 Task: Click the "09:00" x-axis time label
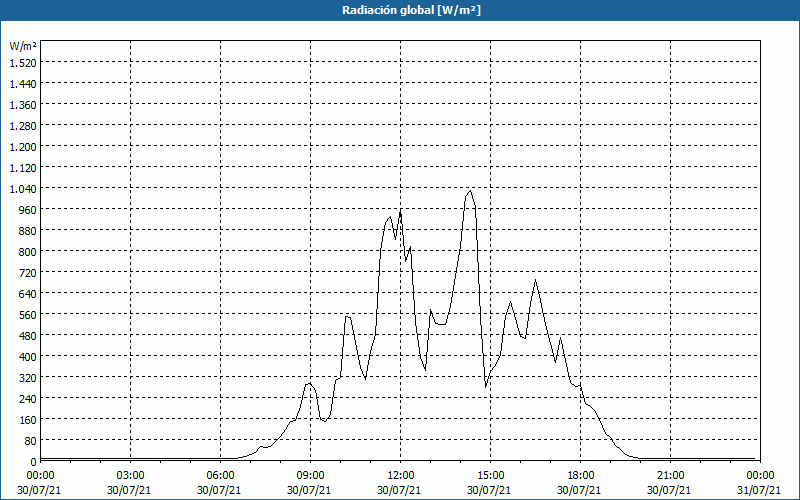[310, 476]
